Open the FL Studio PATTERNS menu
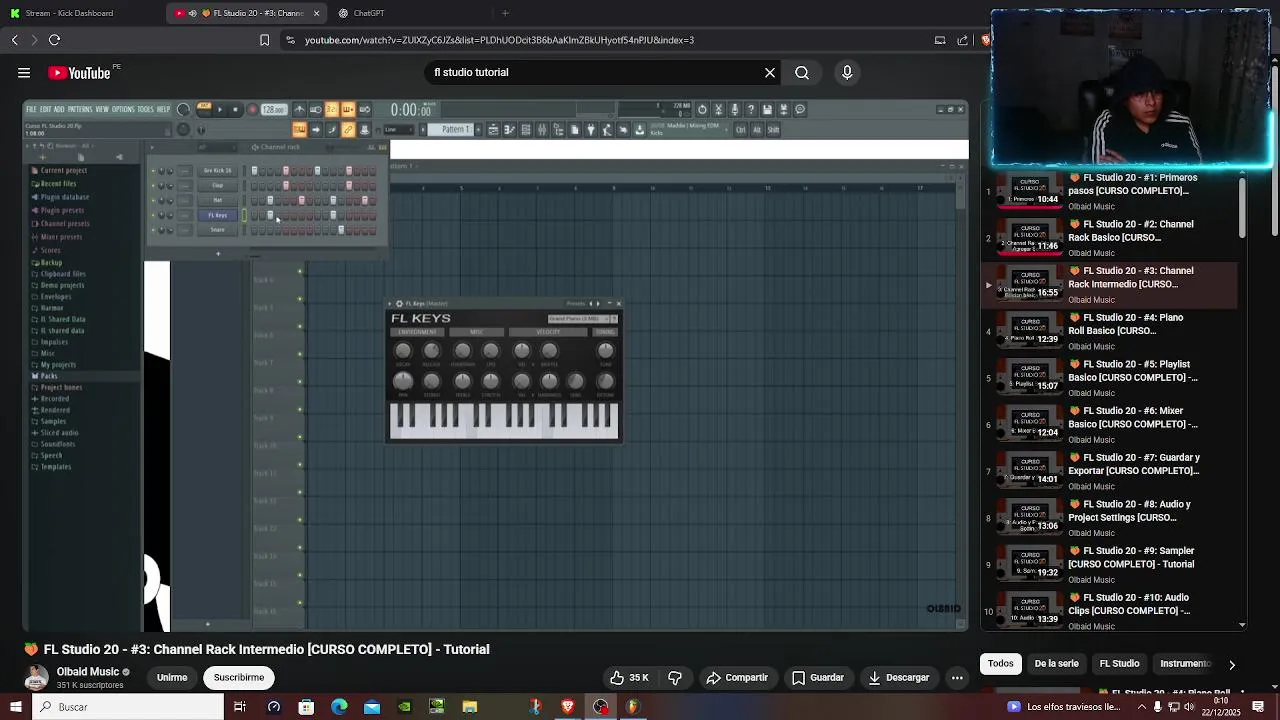This screenshot has height=720, width=1280. pyautogui.click(x=80, y=109)
